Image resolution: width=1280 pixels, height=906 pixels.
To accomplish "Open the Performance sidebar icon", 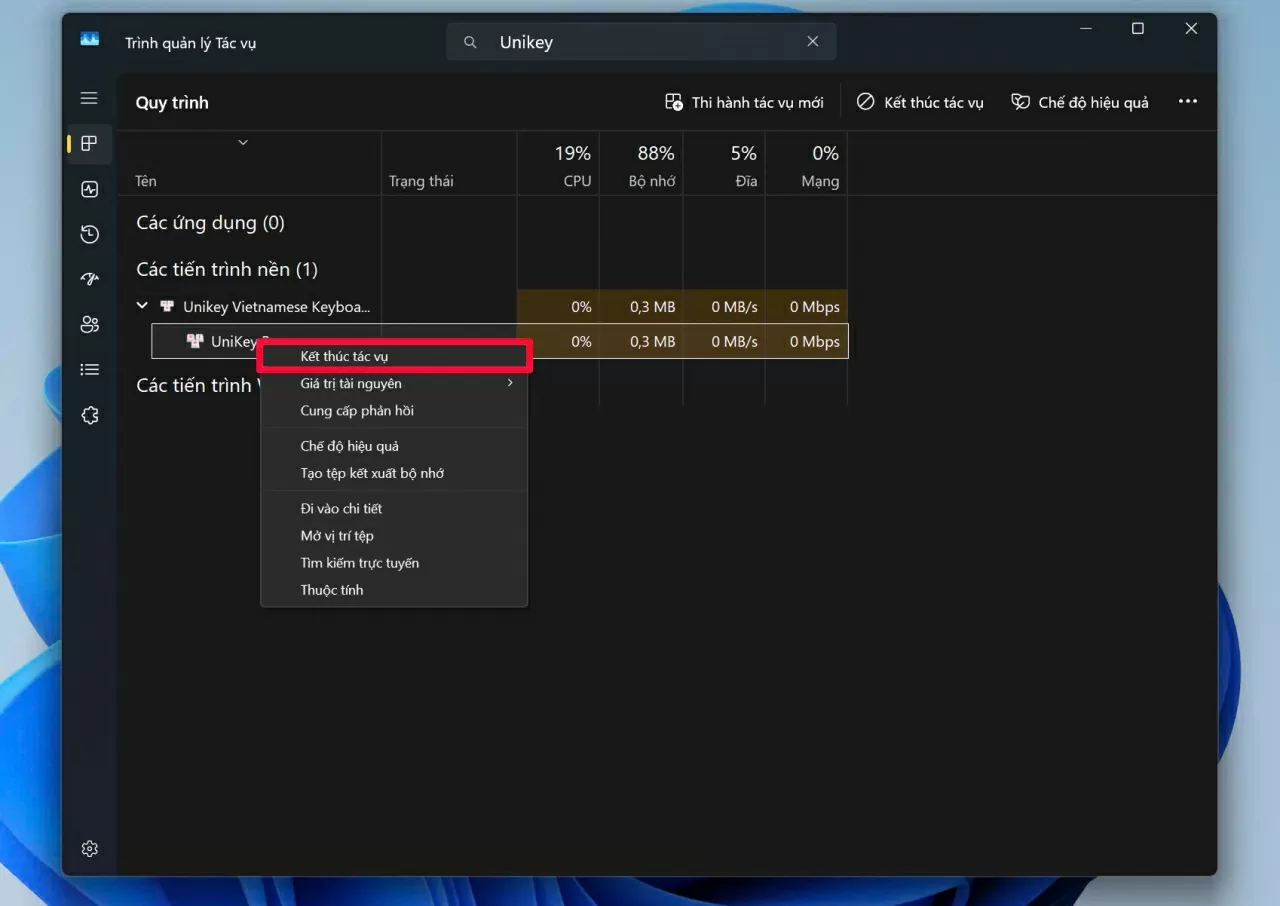I will coord(89,189).
